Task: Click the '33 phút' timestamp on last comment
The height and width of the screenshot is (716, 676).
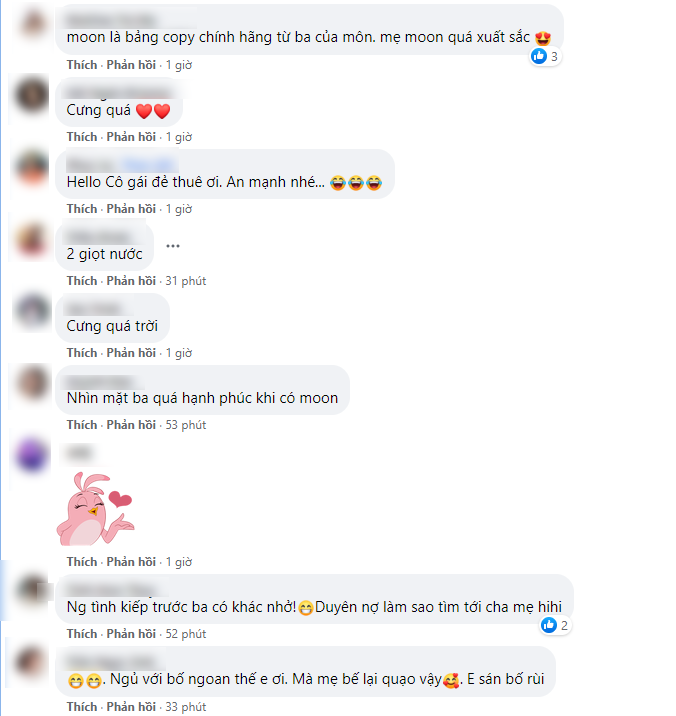Action: 185,707
